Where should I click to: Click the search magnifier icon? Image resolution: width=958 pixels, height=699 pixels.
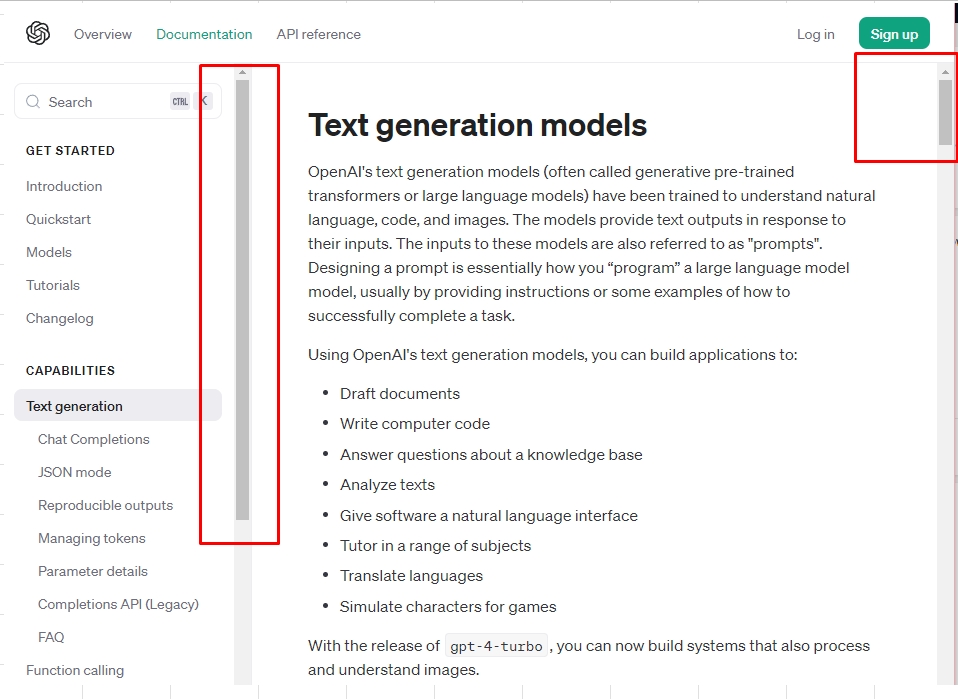click(x=33, y=102)
